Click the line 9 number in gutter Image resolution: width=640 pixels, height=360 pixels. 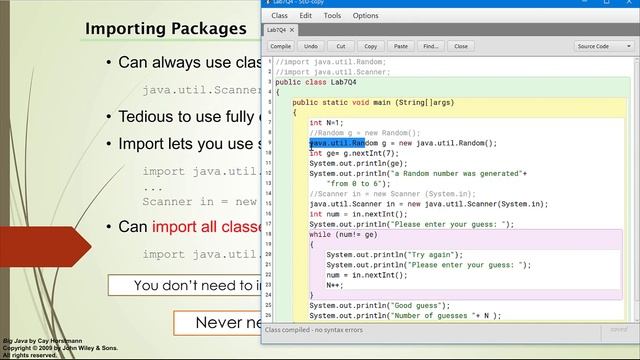coord(269,143)
